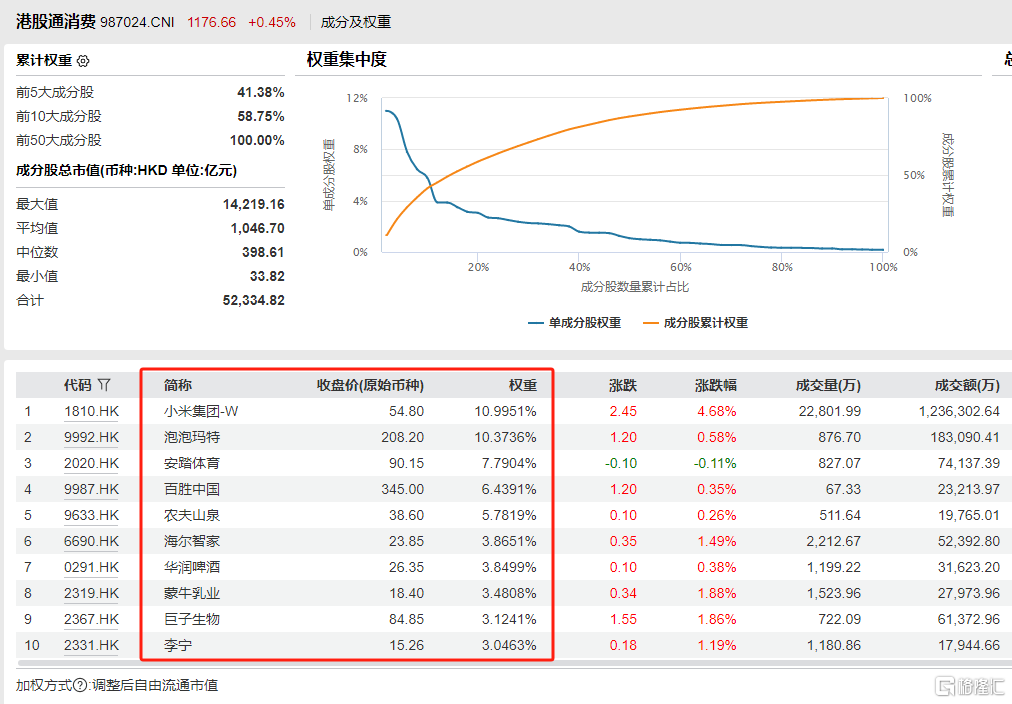Open the 成分及权重 tab
Viewport: 1012px width, 704px height.
(x=356, y=22)
